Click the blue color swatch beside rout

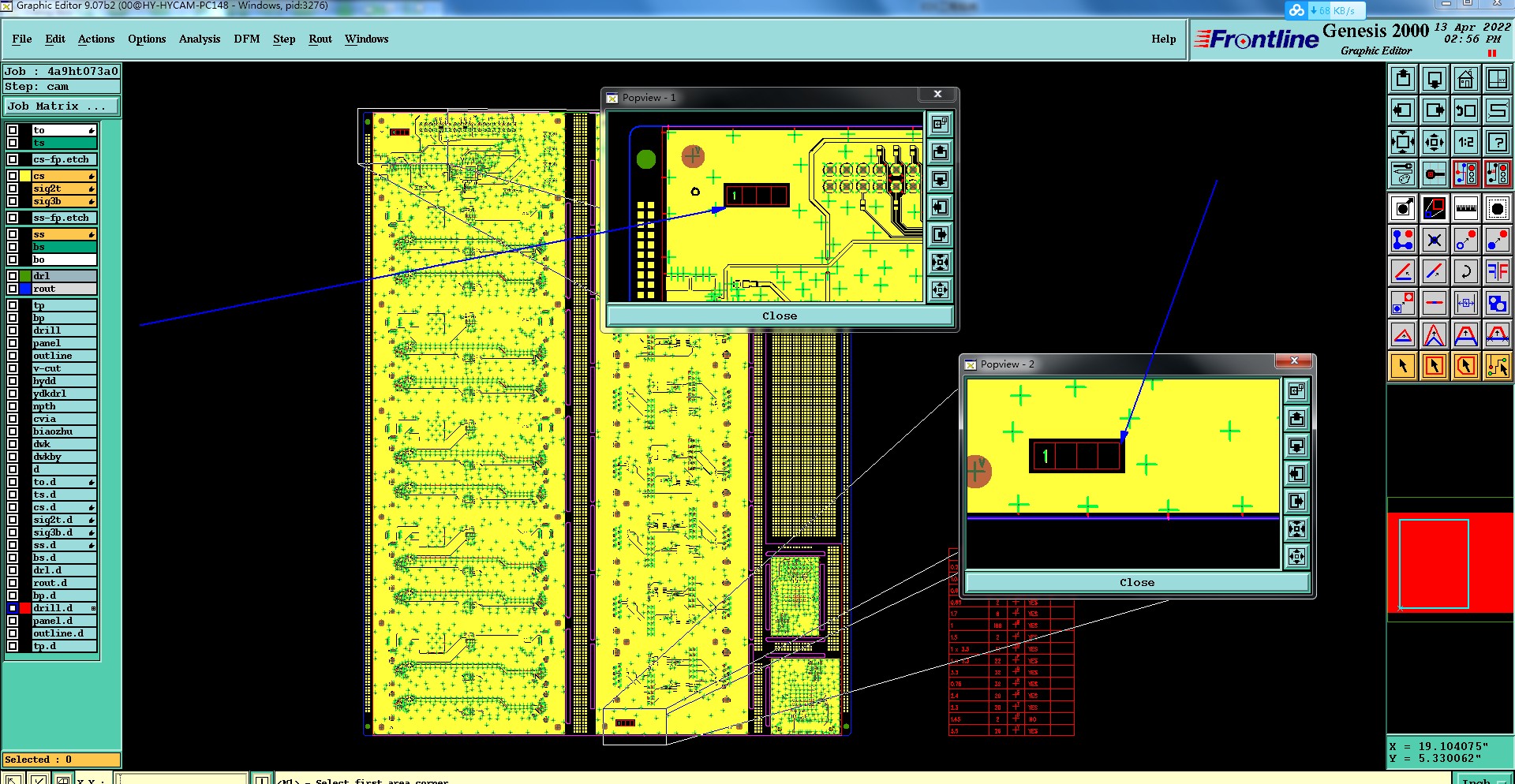25,289
